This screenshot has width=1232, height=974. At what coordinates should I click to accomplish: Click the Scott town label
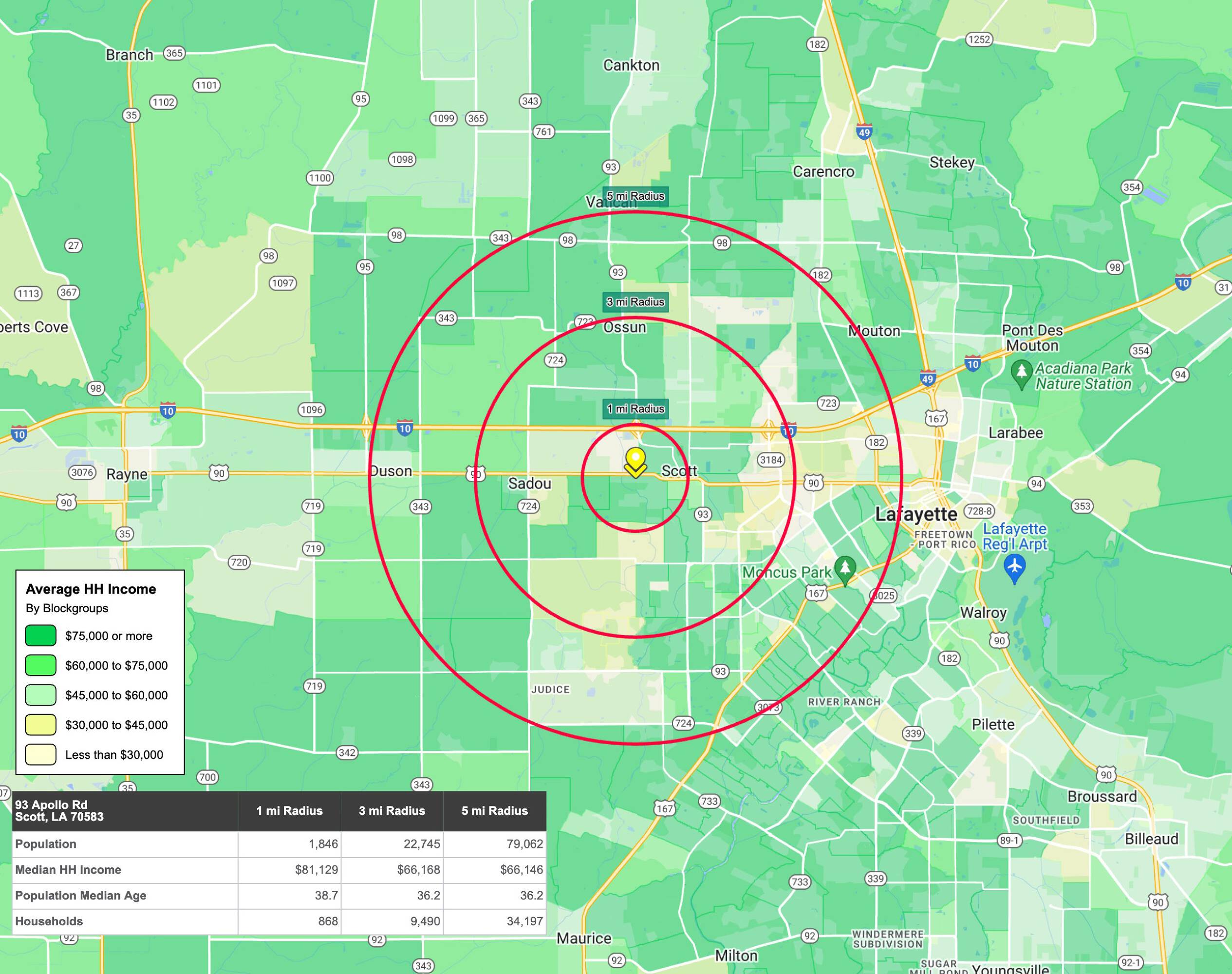coord(679,471)
